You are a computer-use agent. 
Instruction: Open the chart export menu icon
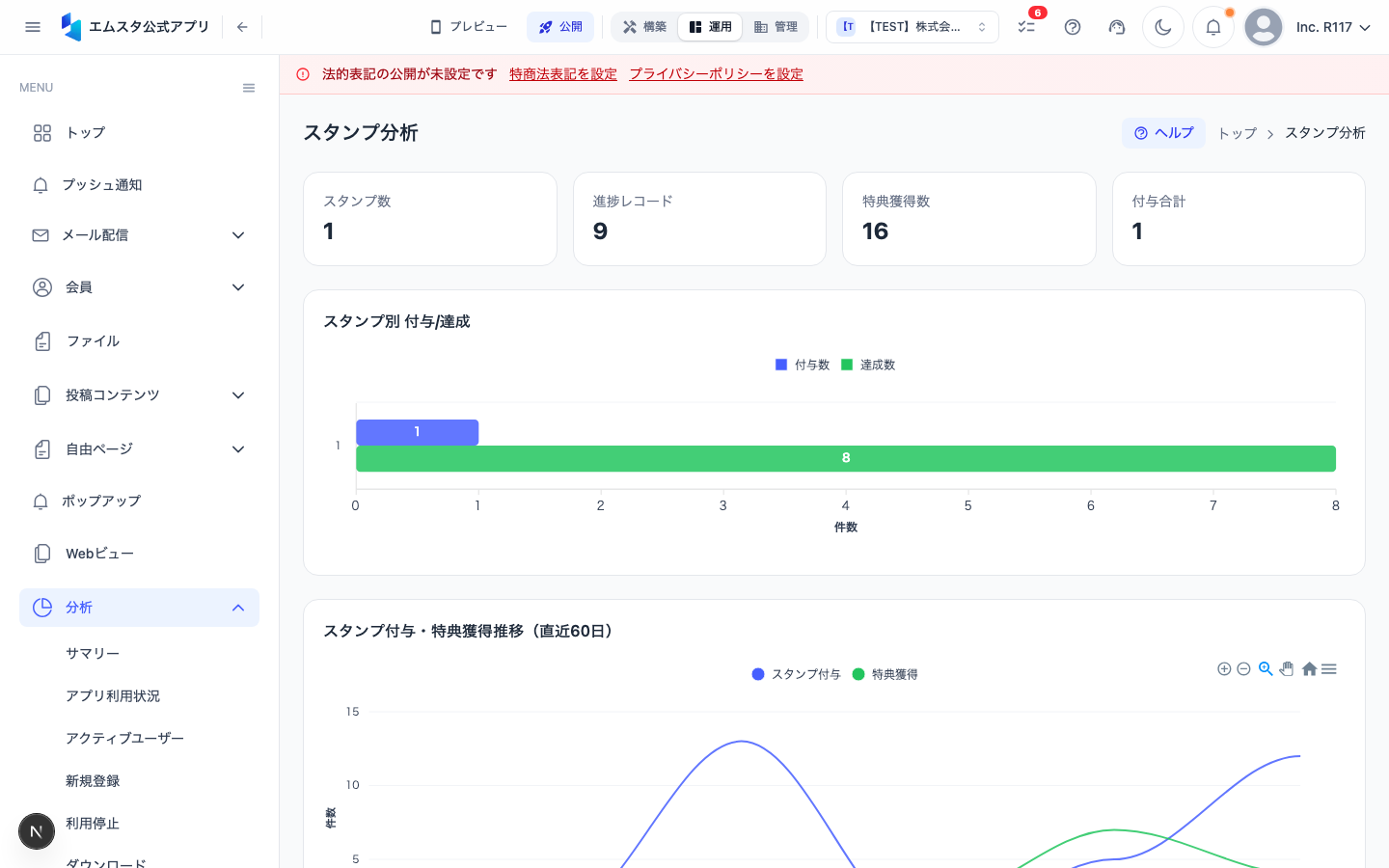1329,668
